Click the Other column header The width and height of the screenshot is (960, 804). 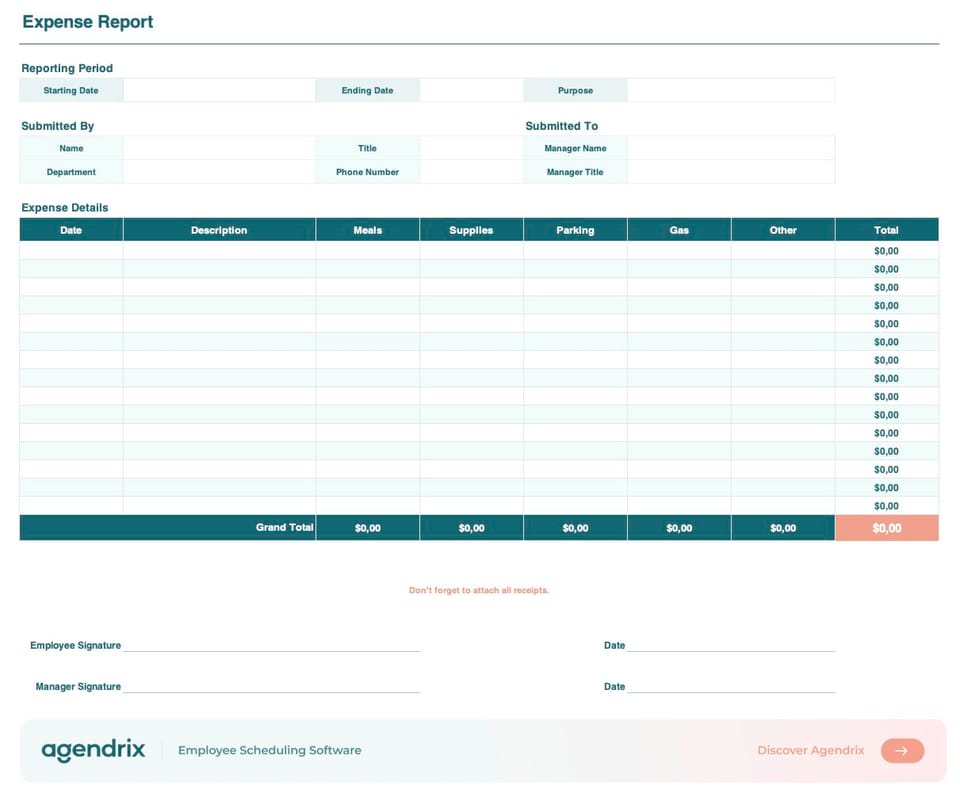click(x=783, y=230)
